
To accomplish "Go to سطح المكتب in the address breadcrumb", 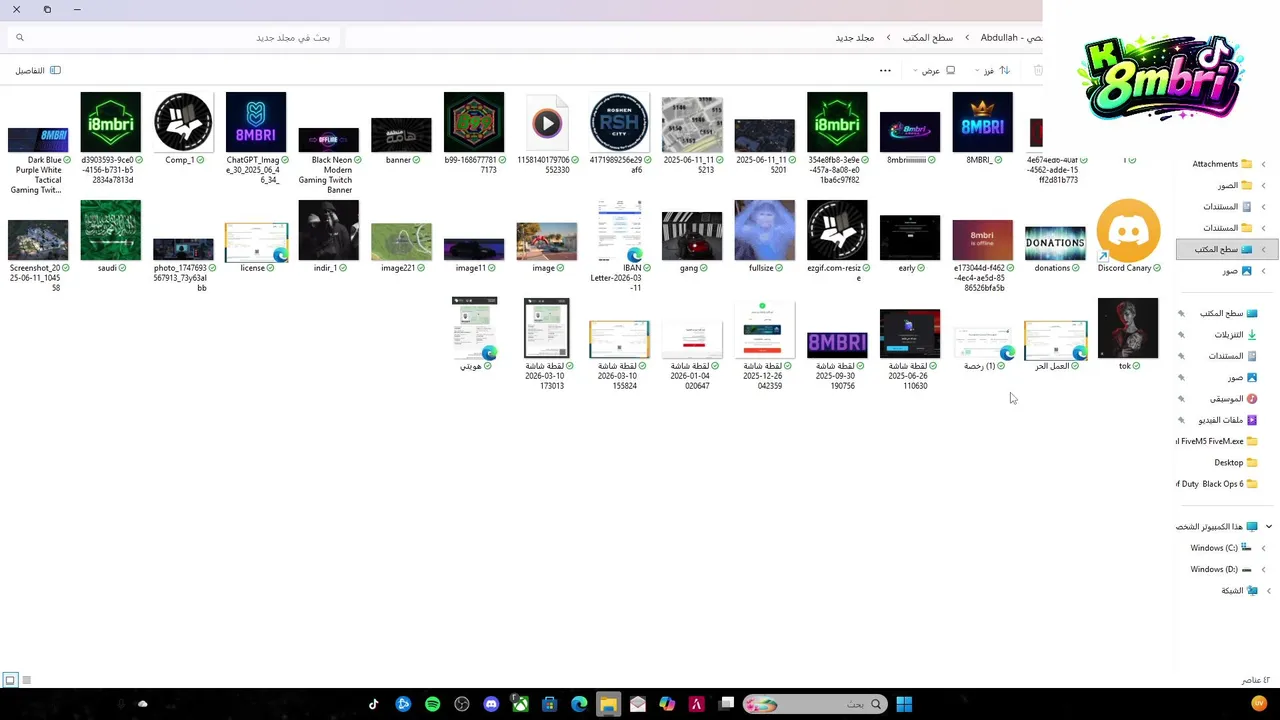I will pos(927,37).
